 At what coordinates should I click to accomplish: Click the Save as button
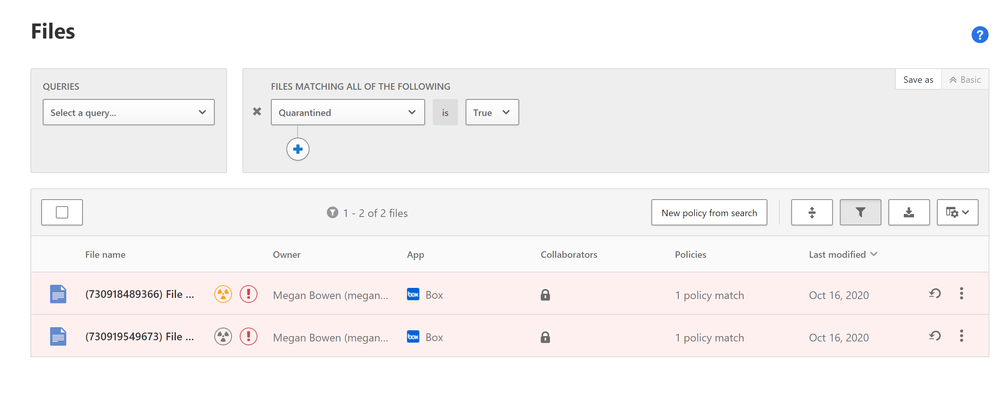click(x=918, y=80)
